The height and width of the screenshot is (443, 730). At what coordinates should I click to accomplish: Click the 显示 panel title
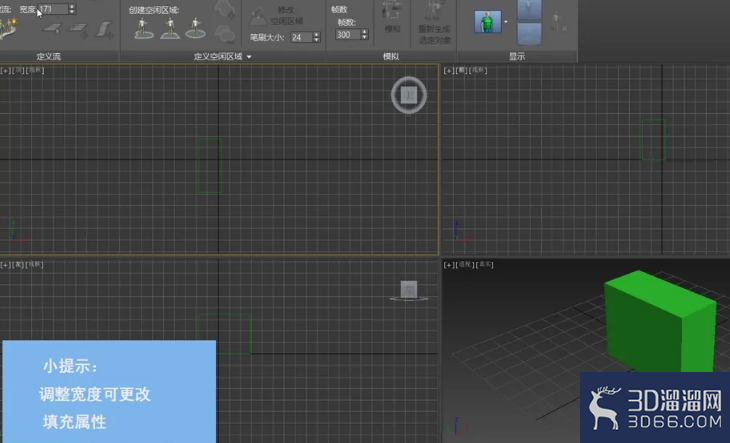pos(517,57)
